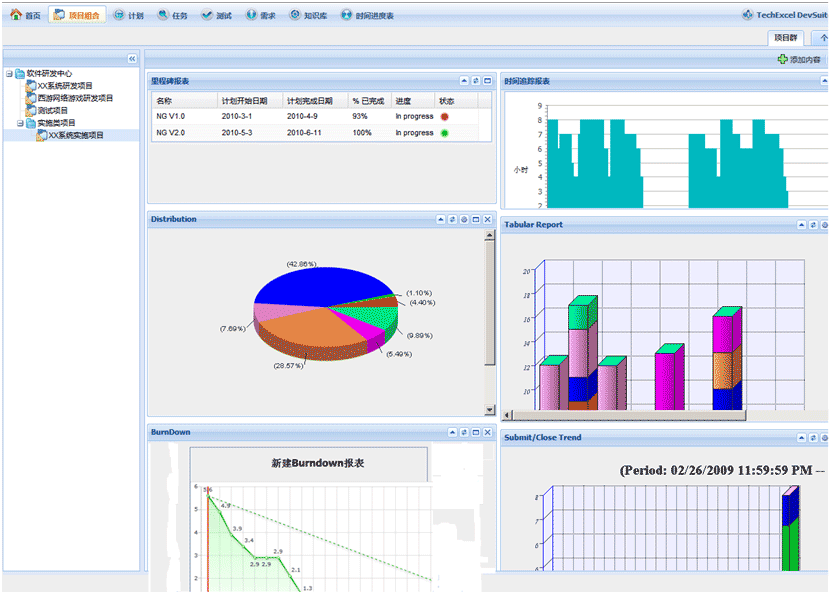Maximize the Distribution panel
The image size is (837, 594).
tap(476, 219)
